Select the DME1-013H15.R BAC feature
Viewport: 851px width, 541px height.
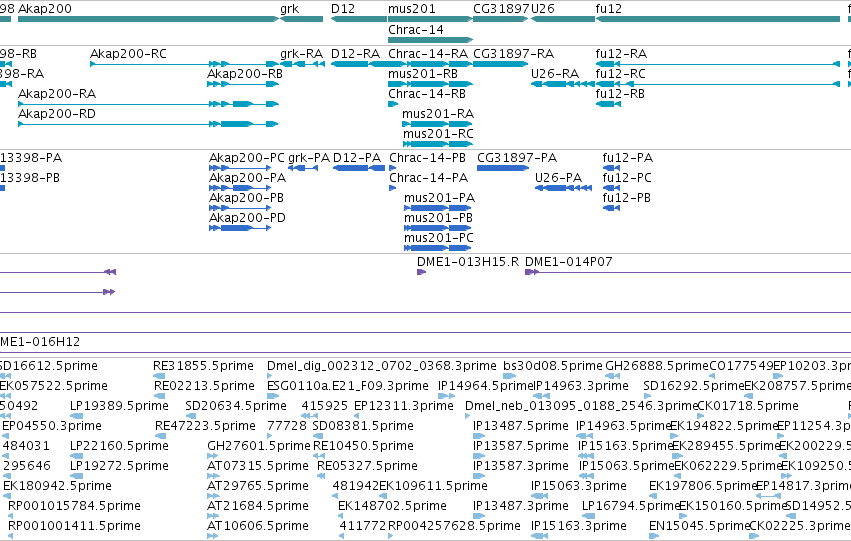[421, 272]
